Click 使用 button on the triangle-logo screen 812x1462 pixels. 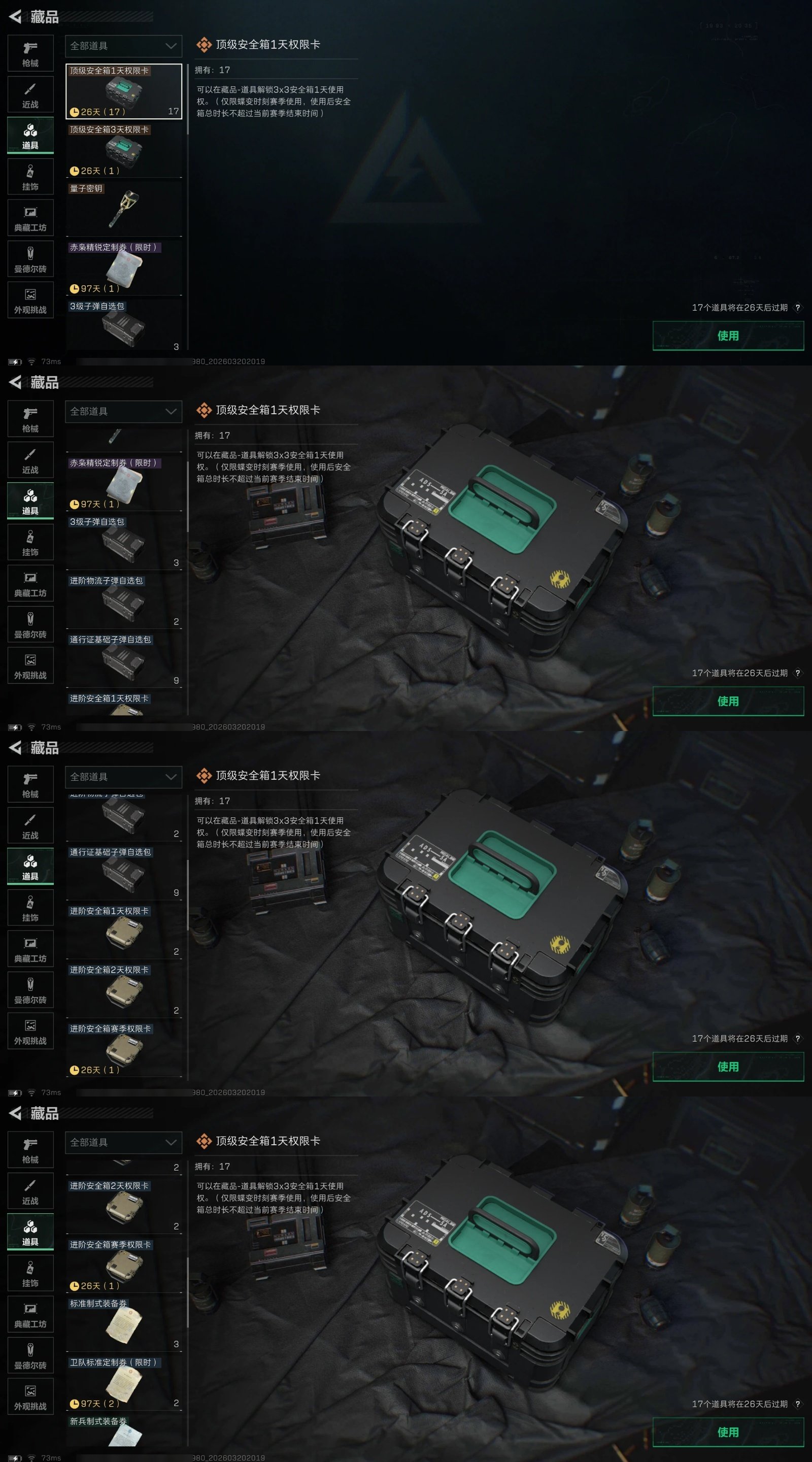[728, 336]
